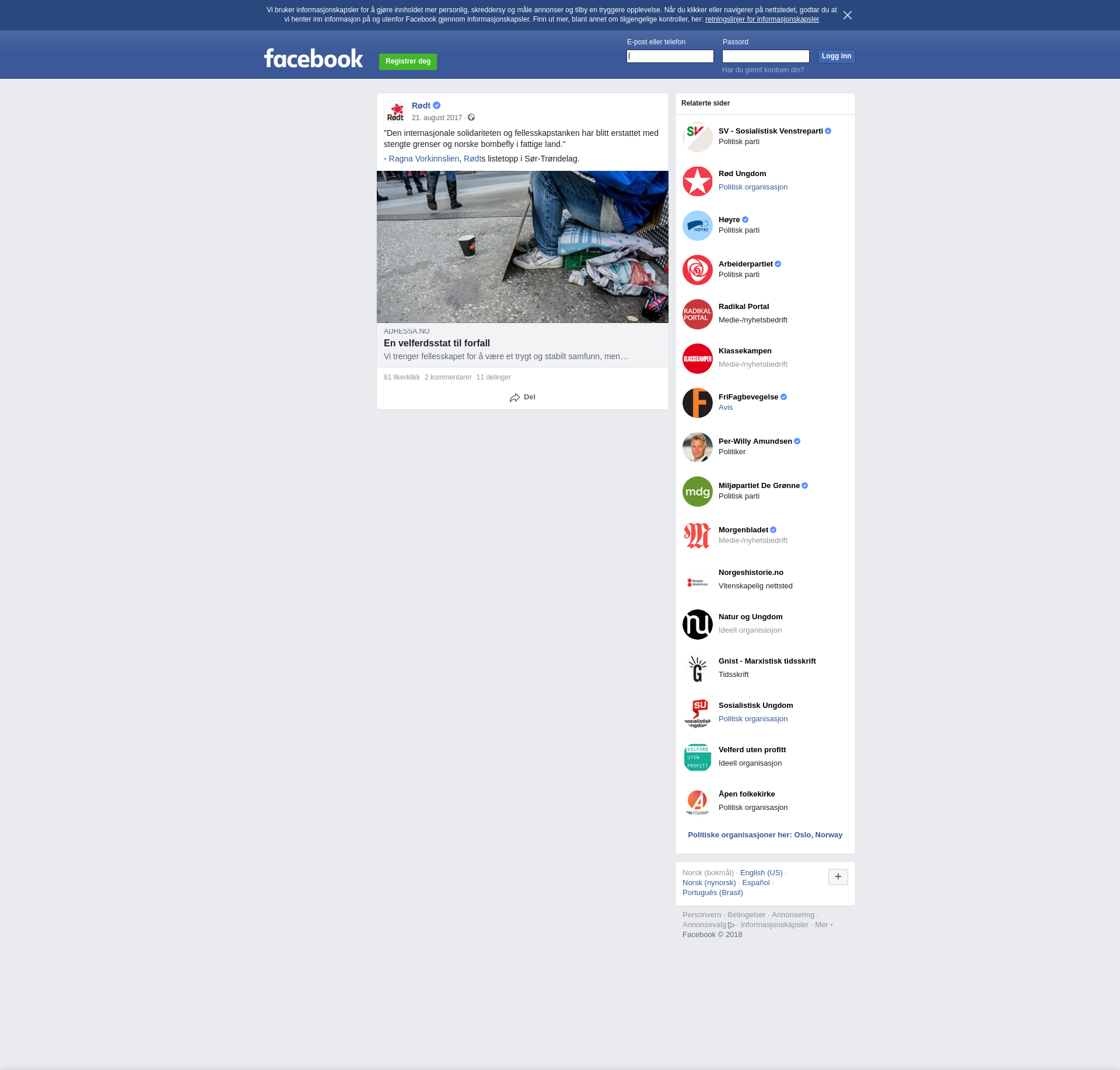Viewport: 1120px width, 1070px height.
Task: Open Åpen folkekirke logo
Action: tap(698, 802)
